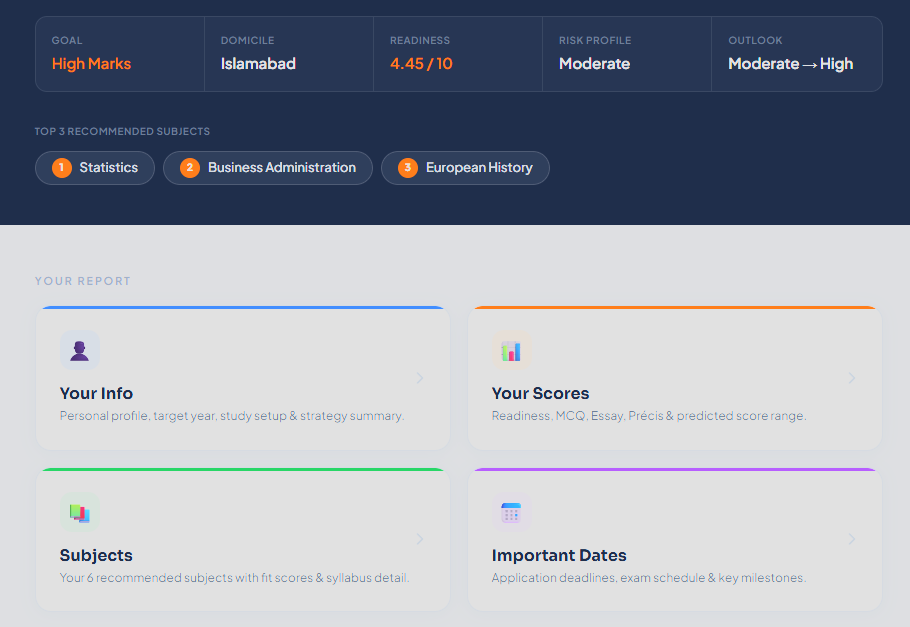Click the number 2 badge beside Business Administration
910x627 pixels.
(x=190, y=168)
